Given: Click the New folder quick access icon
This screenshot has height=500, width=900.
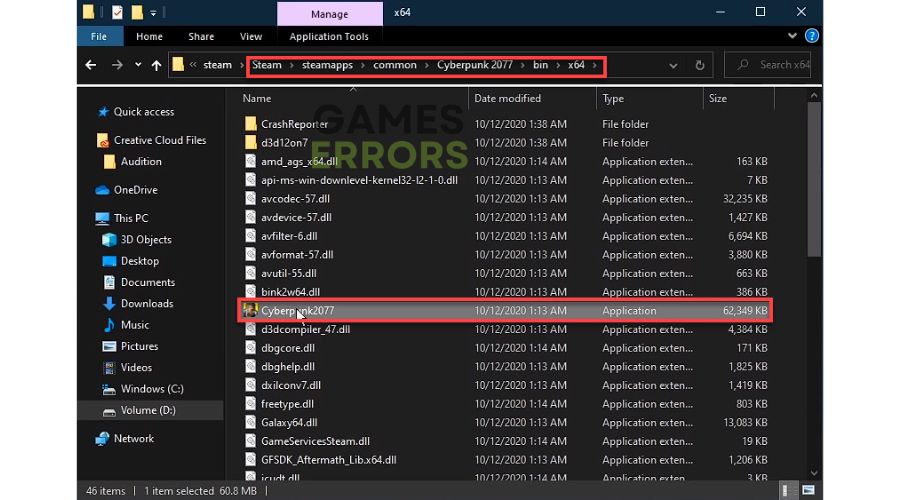Looking at the screenshot, I should (137, 12).
